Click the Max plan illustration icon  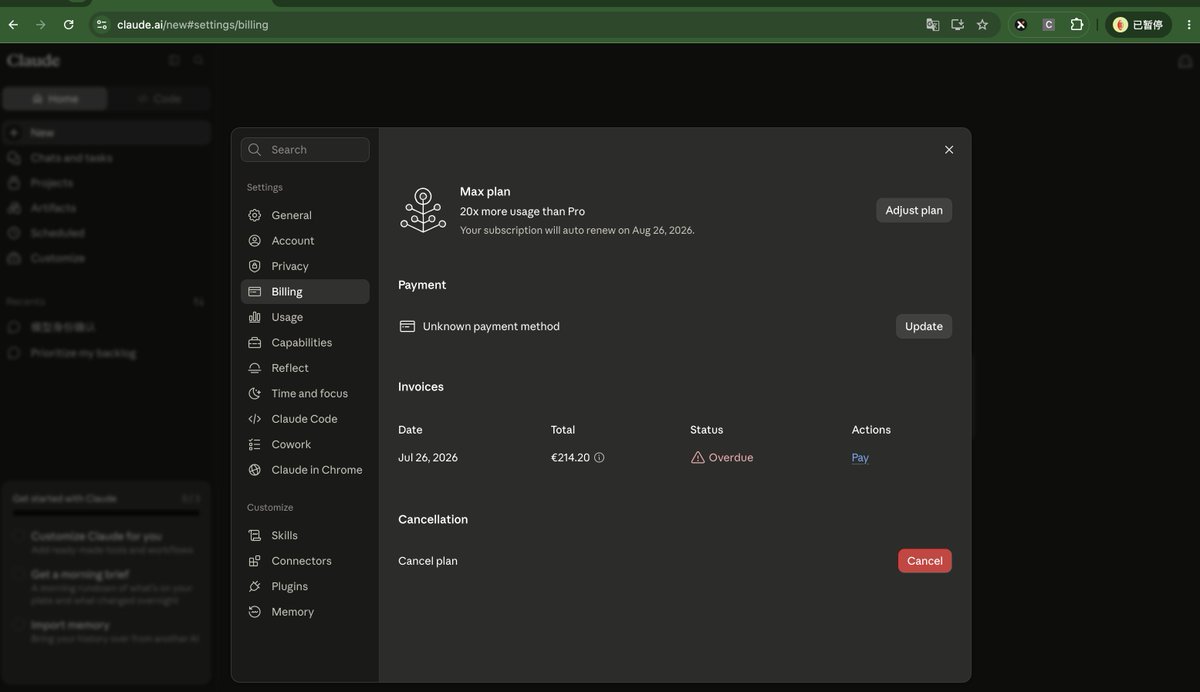pos(423,211)
